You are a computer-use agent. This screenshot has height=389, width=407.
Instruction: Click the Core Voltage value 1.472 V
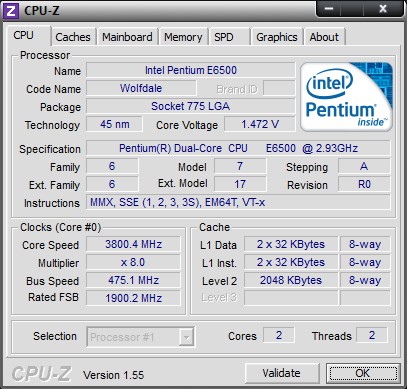tap(260, 124)
